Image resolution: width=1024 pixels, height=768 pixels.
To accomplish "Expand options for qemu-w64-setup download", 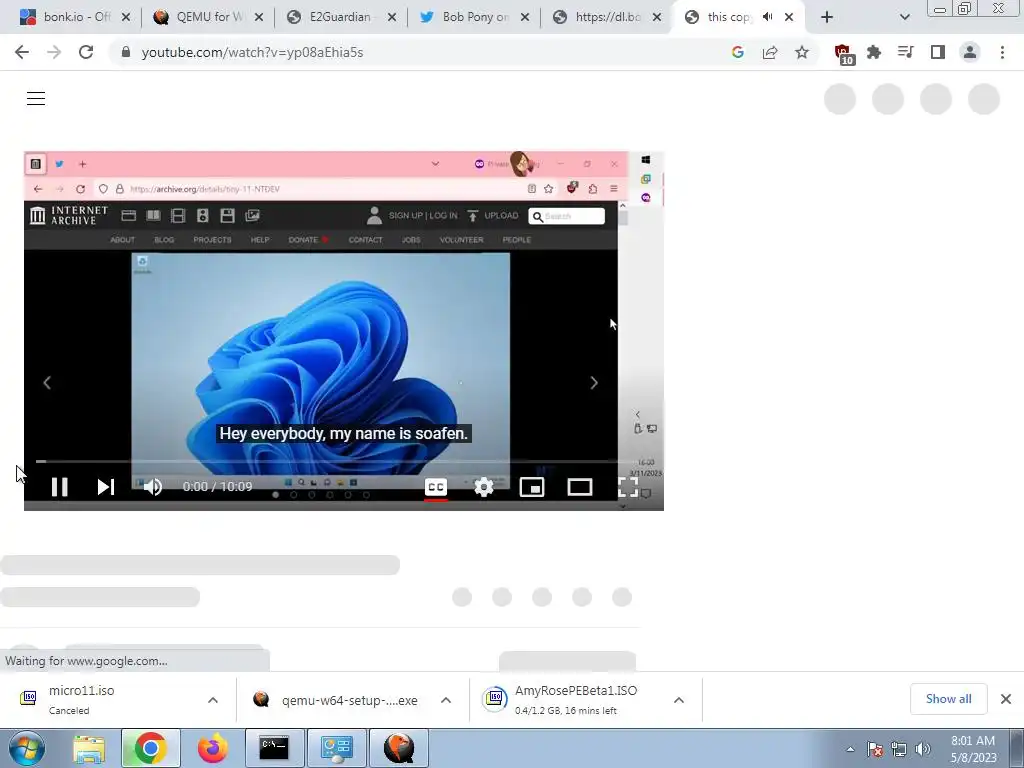I will tap(446, 700).
